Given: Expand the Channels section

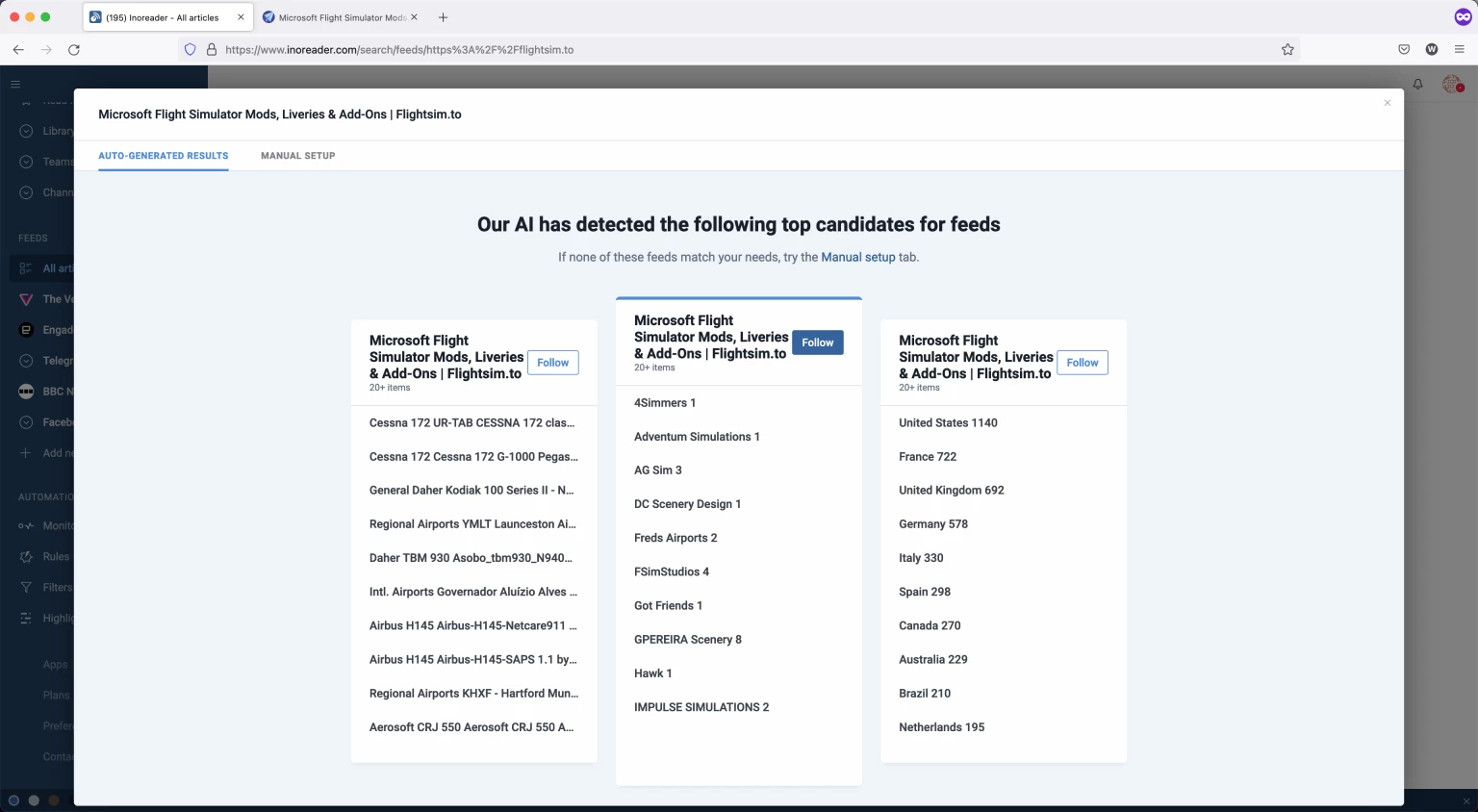Looking at the screenshot, I should pyautogui.click(x=25, y=191).
